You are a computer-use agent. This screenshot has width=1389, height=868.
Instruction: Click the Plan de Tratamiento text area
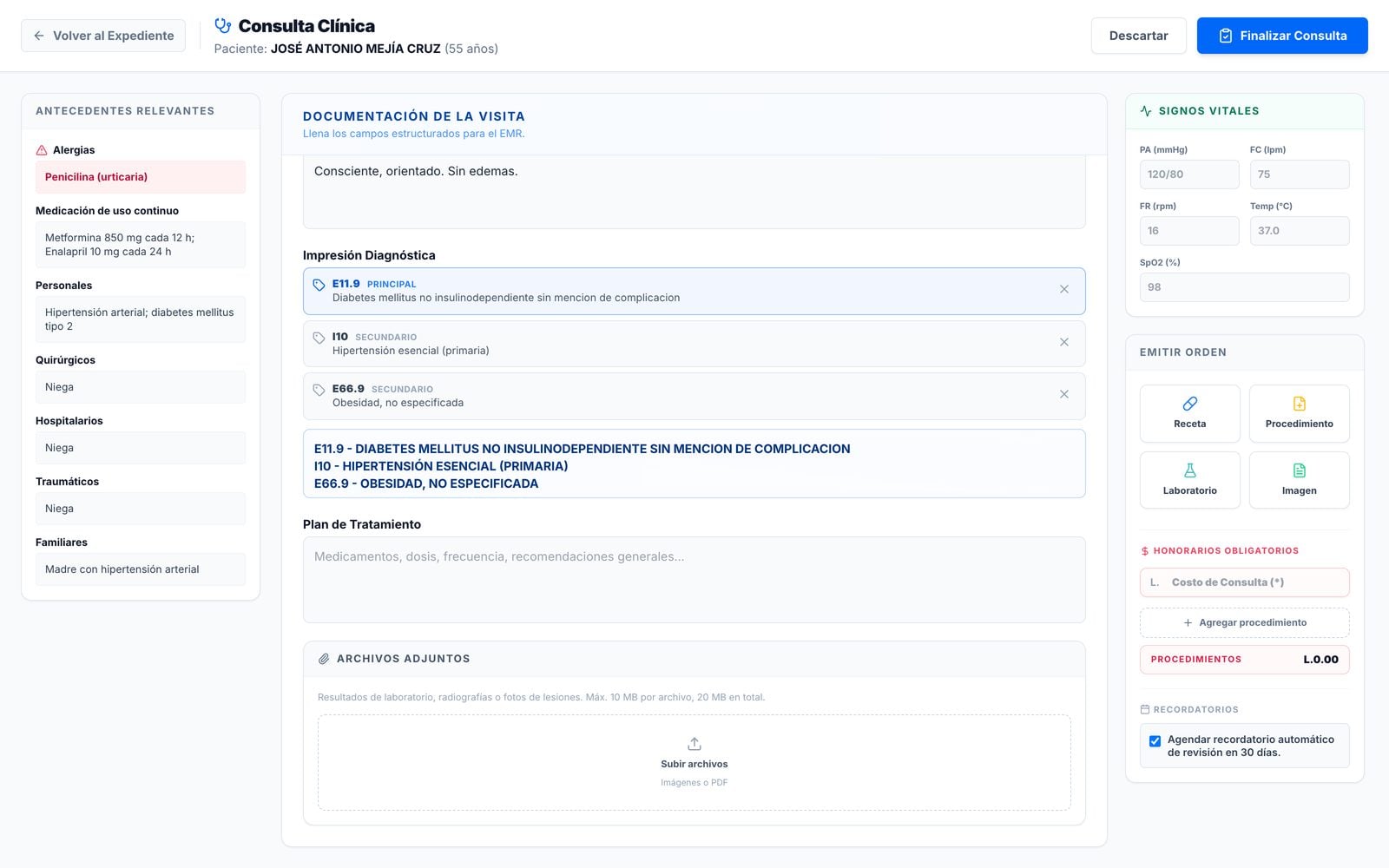tap(694, 580)
